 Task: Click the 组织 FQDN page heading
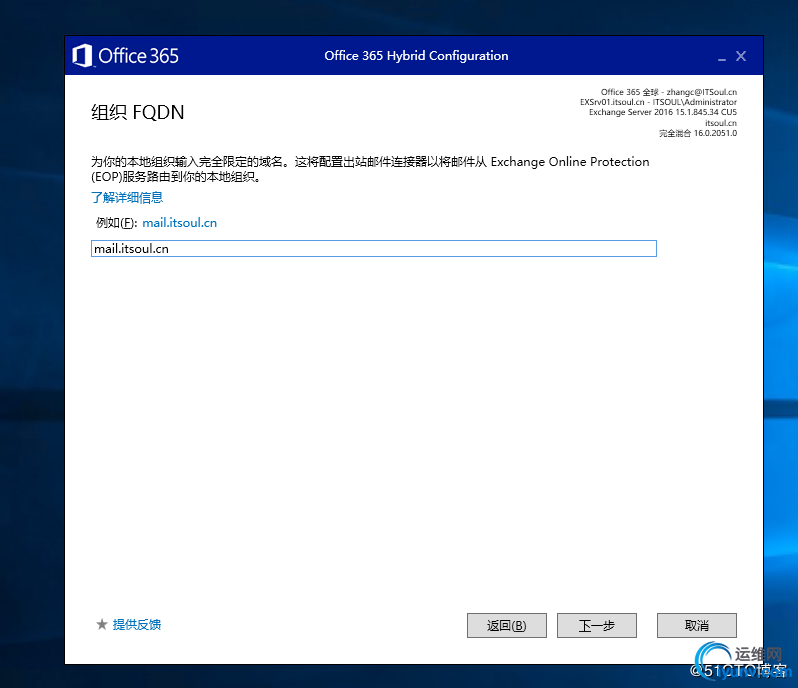(137, 112)
